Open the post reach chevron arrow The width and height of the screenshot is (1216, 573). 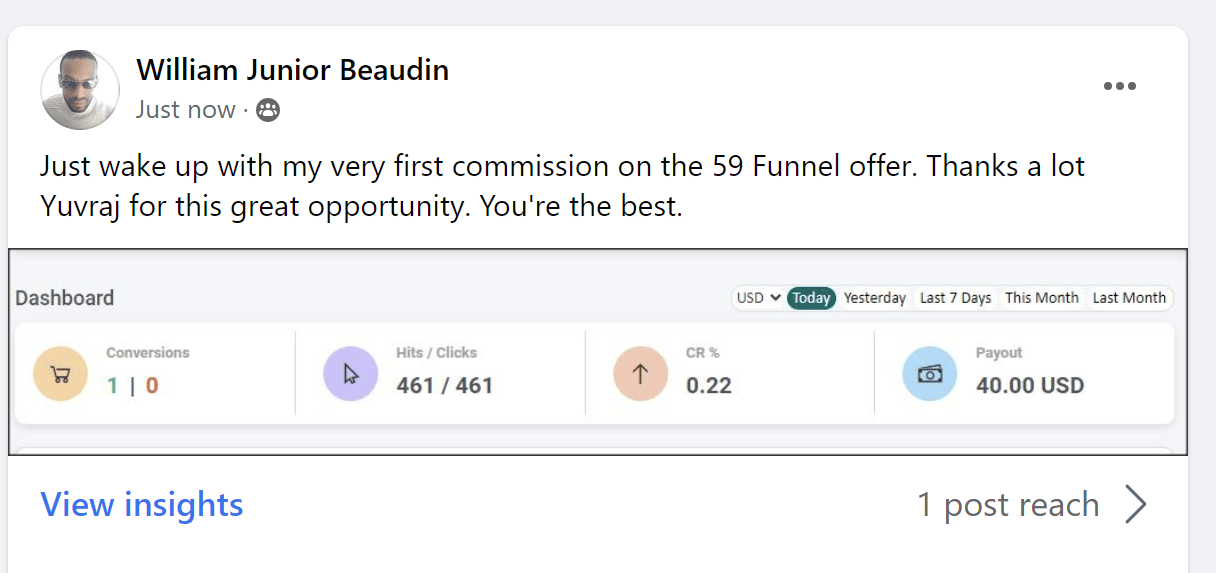point(1135,505)
